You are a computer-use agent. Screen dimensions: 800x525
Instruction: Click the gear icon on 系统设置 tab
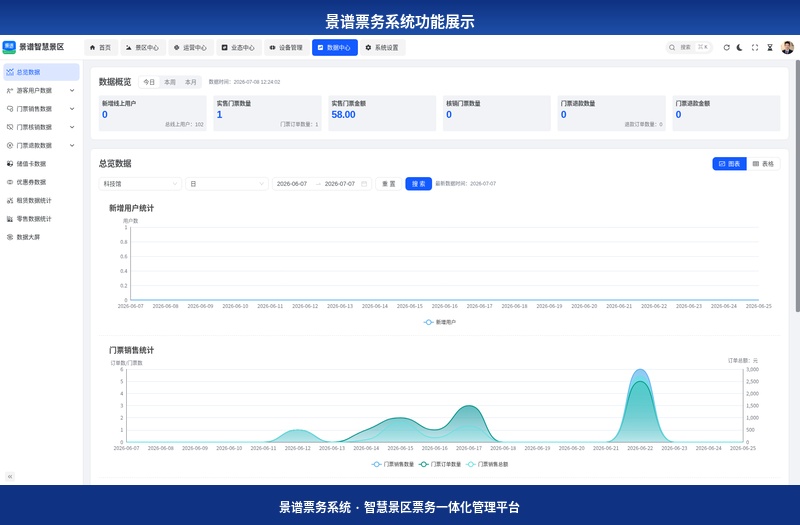368,47
